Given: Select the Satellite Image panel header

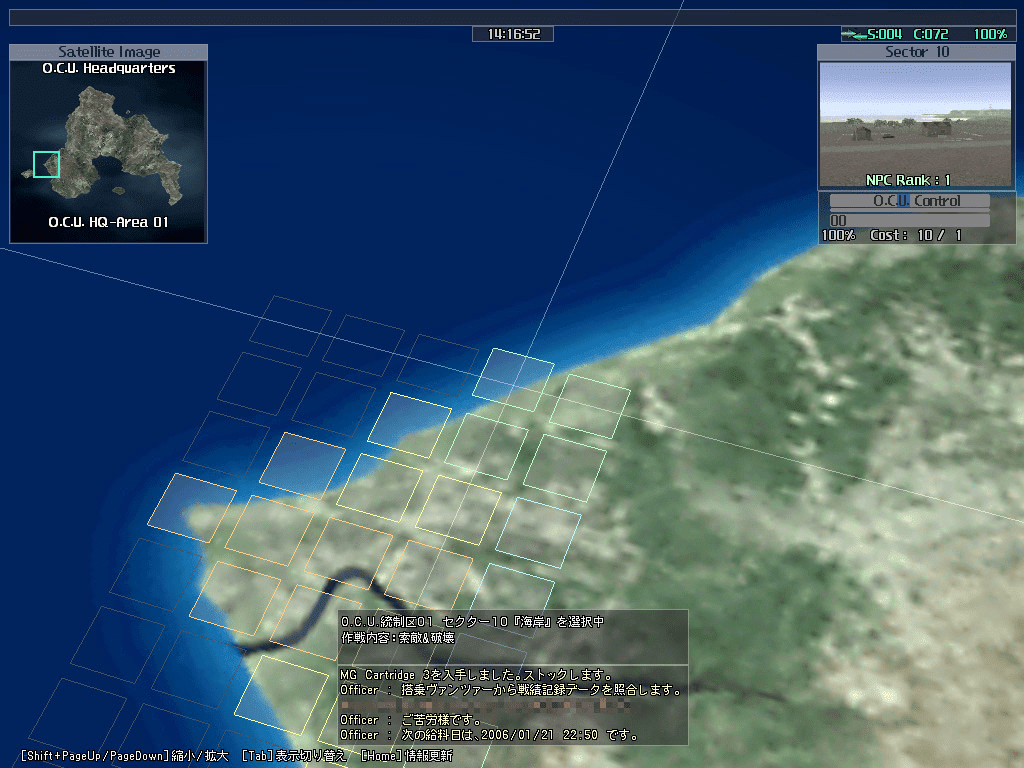Looking at the screenshot, I should [x=108, y=52].
